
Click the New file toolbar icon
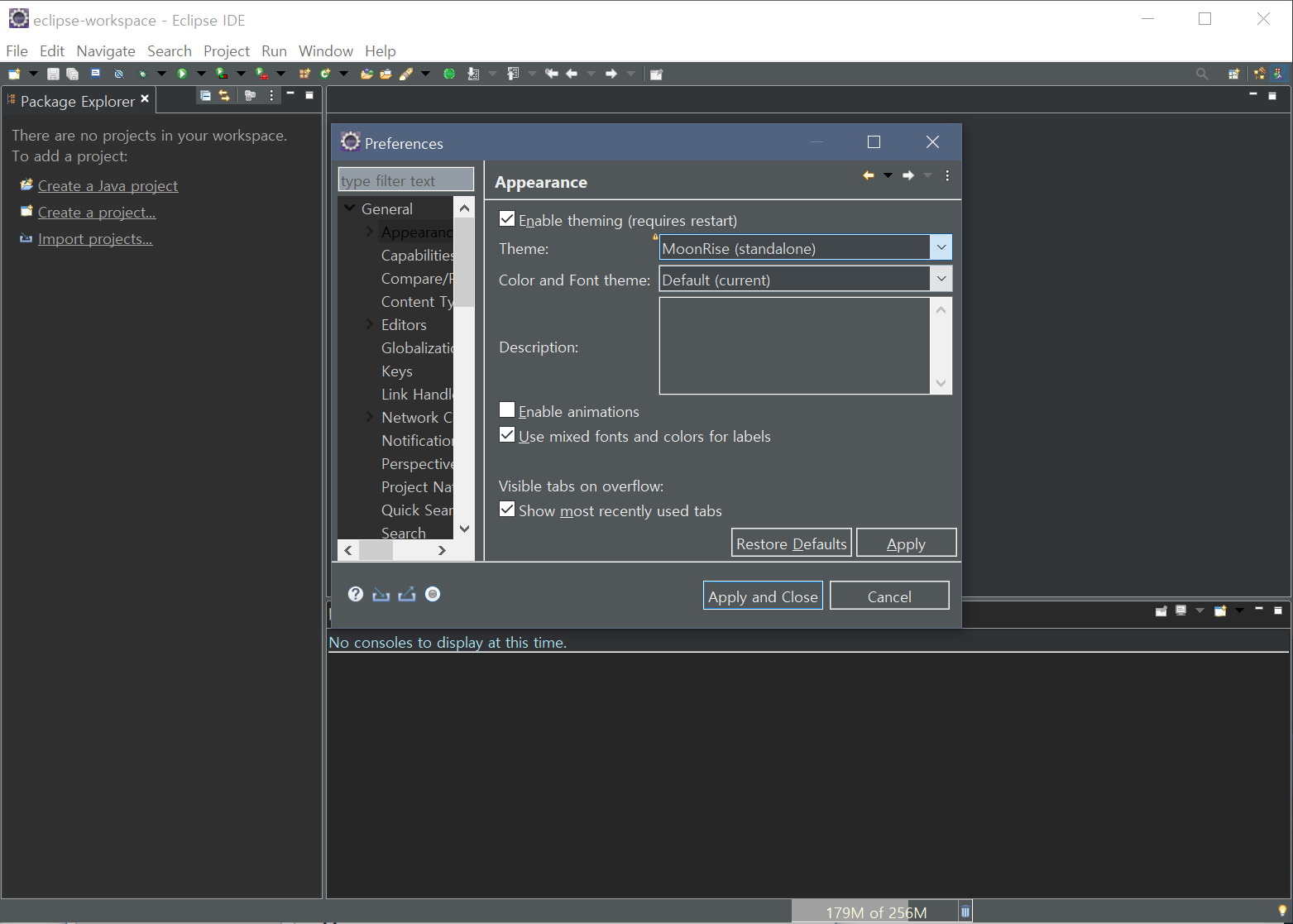point(14,74)
